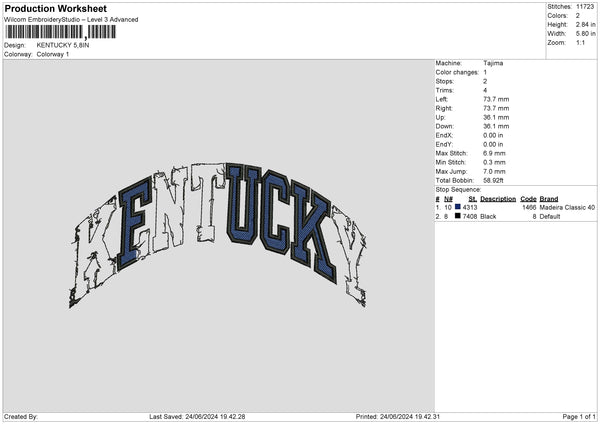The width and height of the screenshot is (600, 424).
Task: Click the Max Jump value 7.0 mm
Action: click(494, 171)
